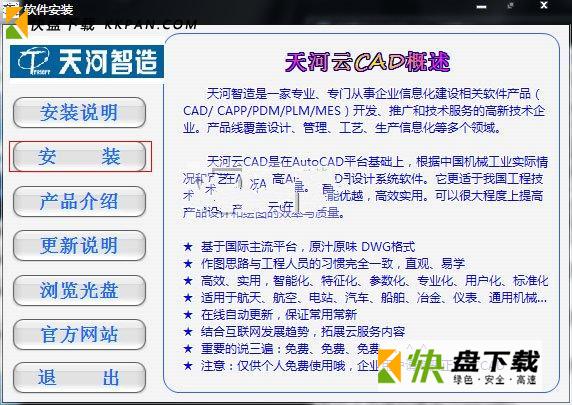
Task: Open the 安装说明 installation notes
Action: pyautogui.click(x=79, y=112)
